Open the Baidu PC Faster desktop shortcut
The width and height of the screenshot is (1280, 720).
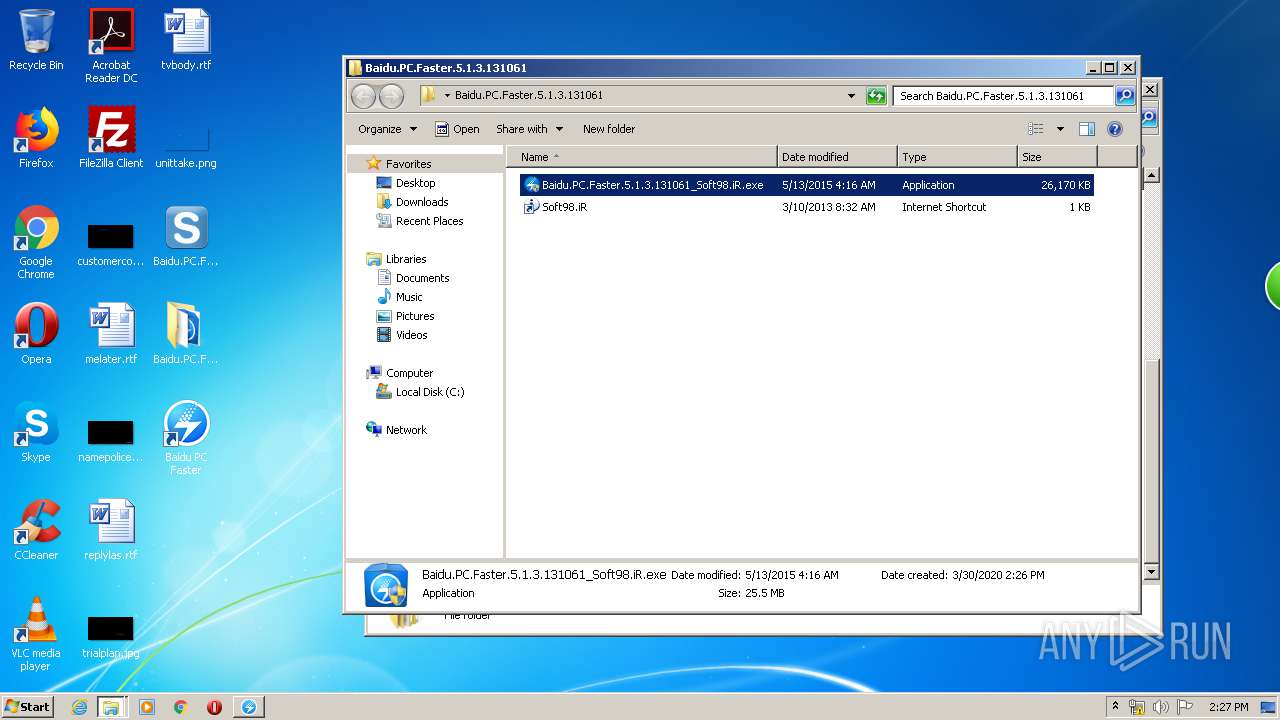[186, 438]
